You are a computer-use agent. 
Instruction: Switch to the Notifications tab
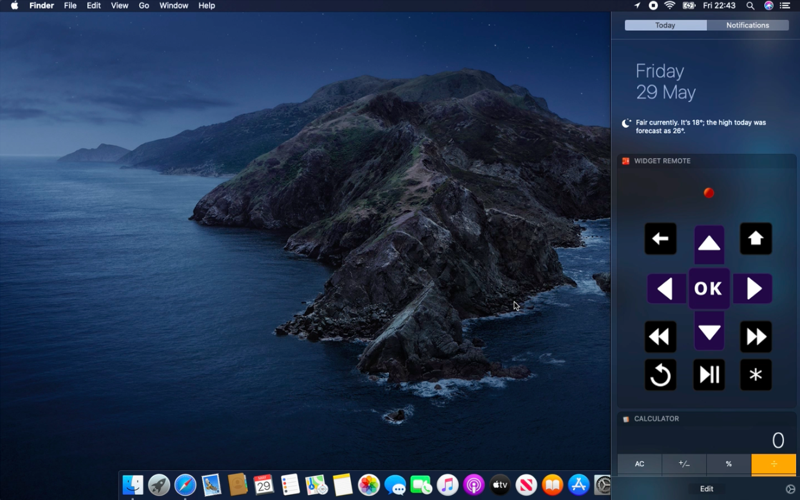tap(747, 25)
